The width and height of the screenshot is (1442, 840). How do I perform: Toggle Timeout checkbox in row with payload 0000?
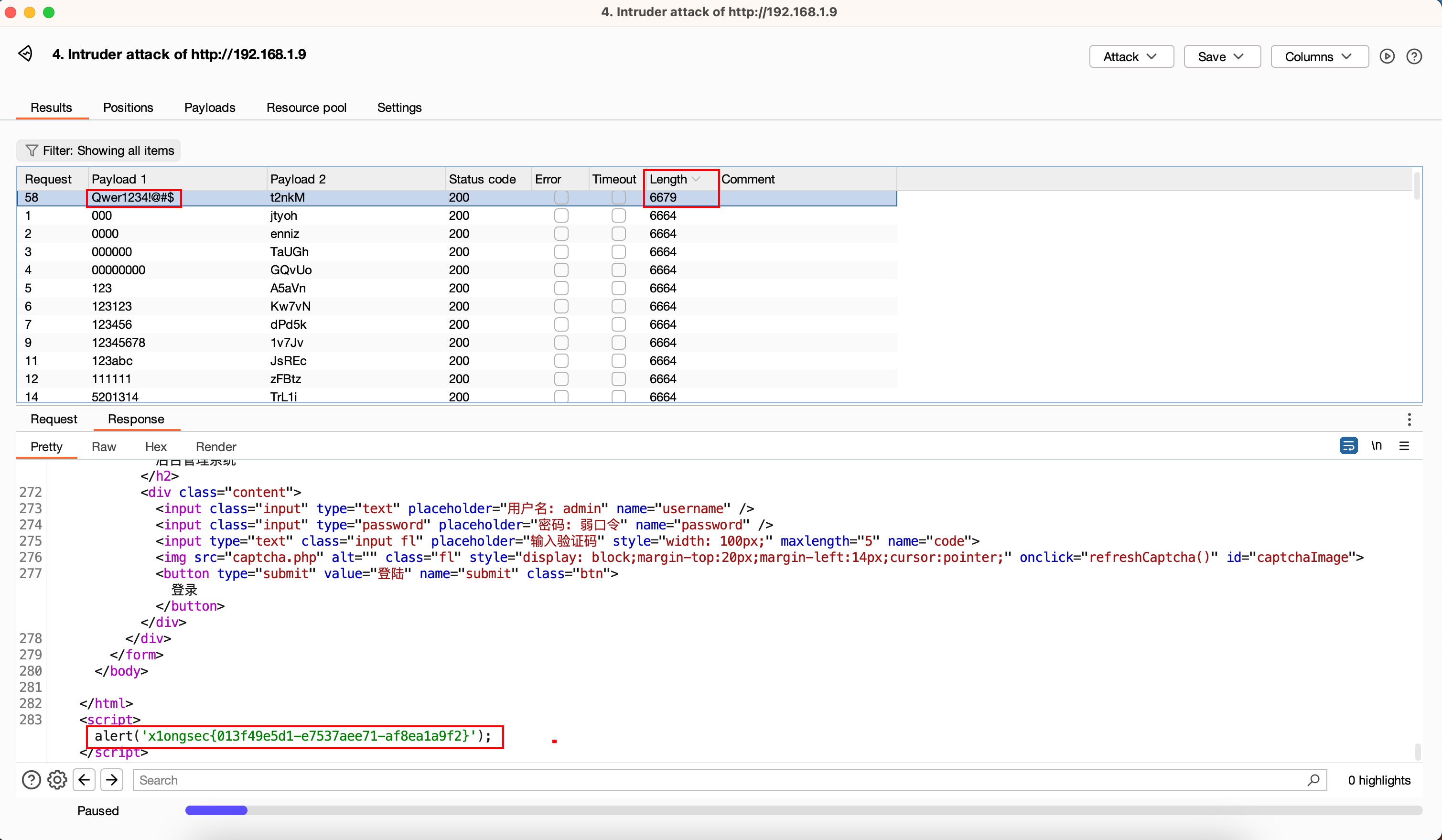(619, 234)
